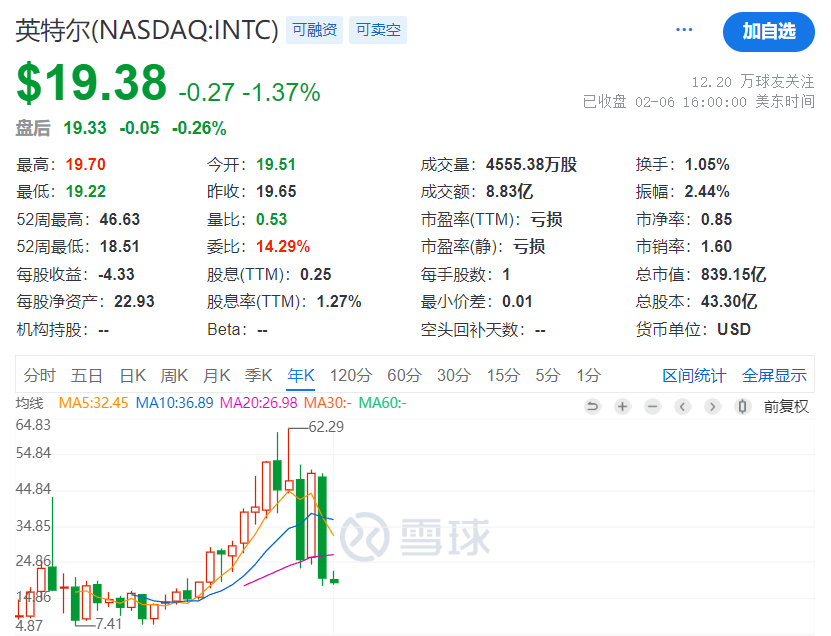Click the 成交量 value 4555.38万股
The width and height of the screenshot is (831, 636).
pyautogui.click(x=532, y=164)
